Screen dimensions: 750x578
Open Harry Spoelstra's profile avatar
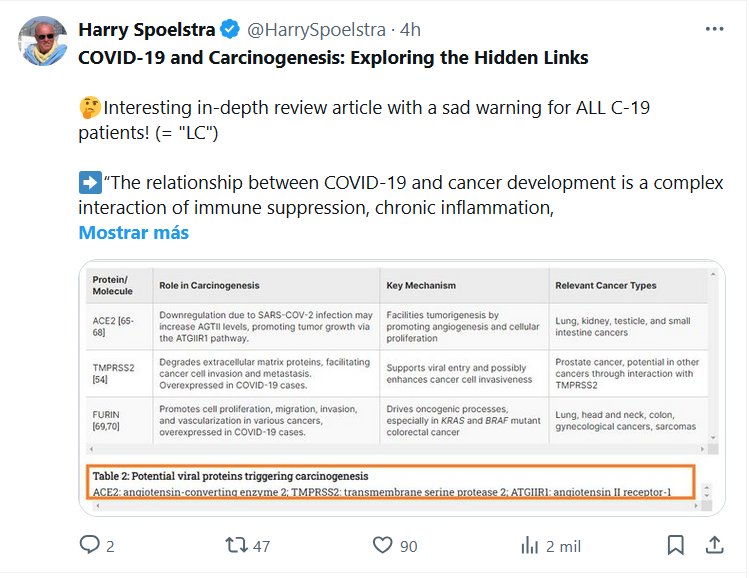click(x=43, y=42)
